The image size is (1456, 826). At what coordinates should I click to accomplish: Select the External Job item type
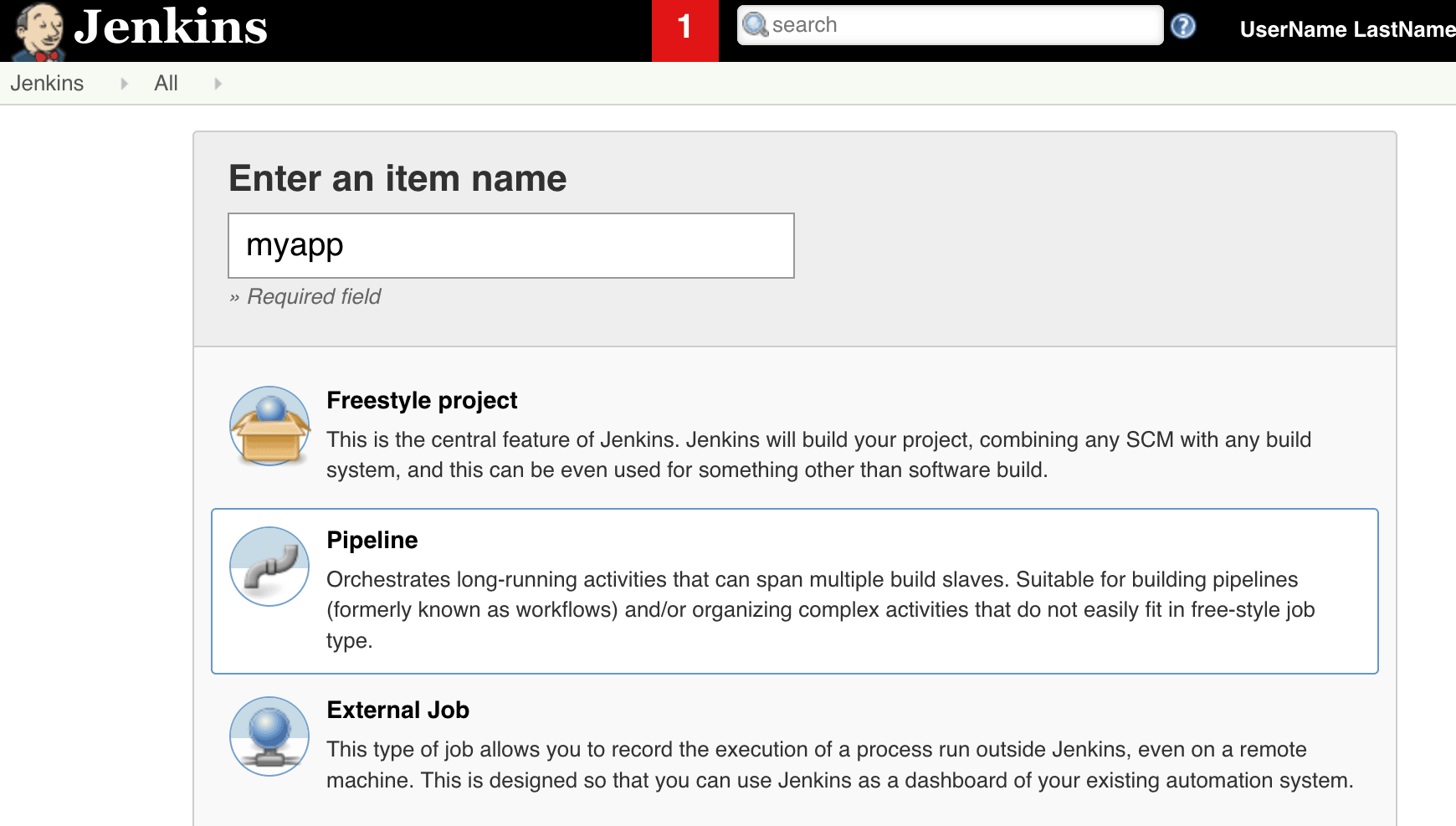pyautogui.click(x=397, y=710)
